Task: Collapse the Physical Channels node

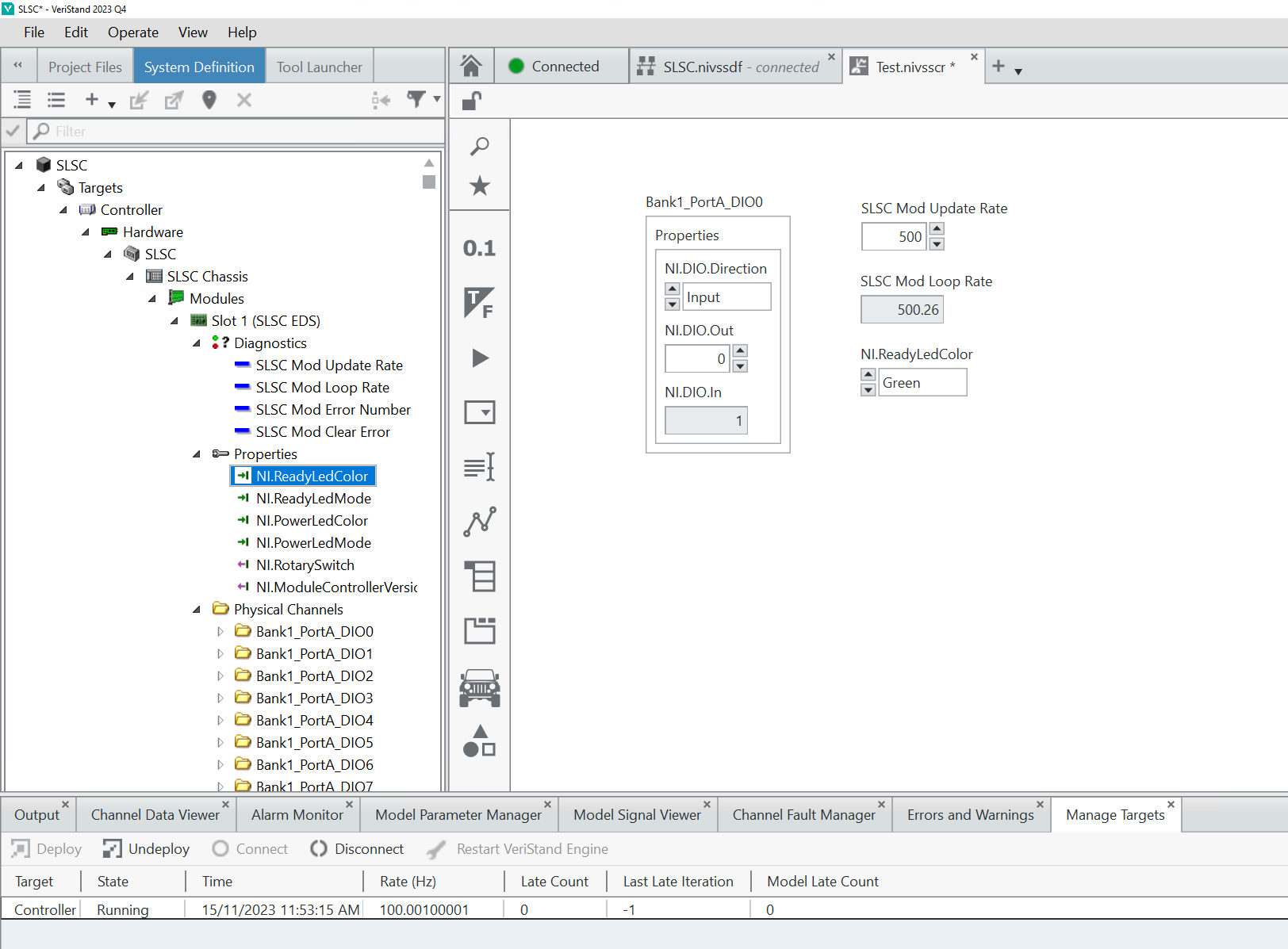Action: pos(197,610)
